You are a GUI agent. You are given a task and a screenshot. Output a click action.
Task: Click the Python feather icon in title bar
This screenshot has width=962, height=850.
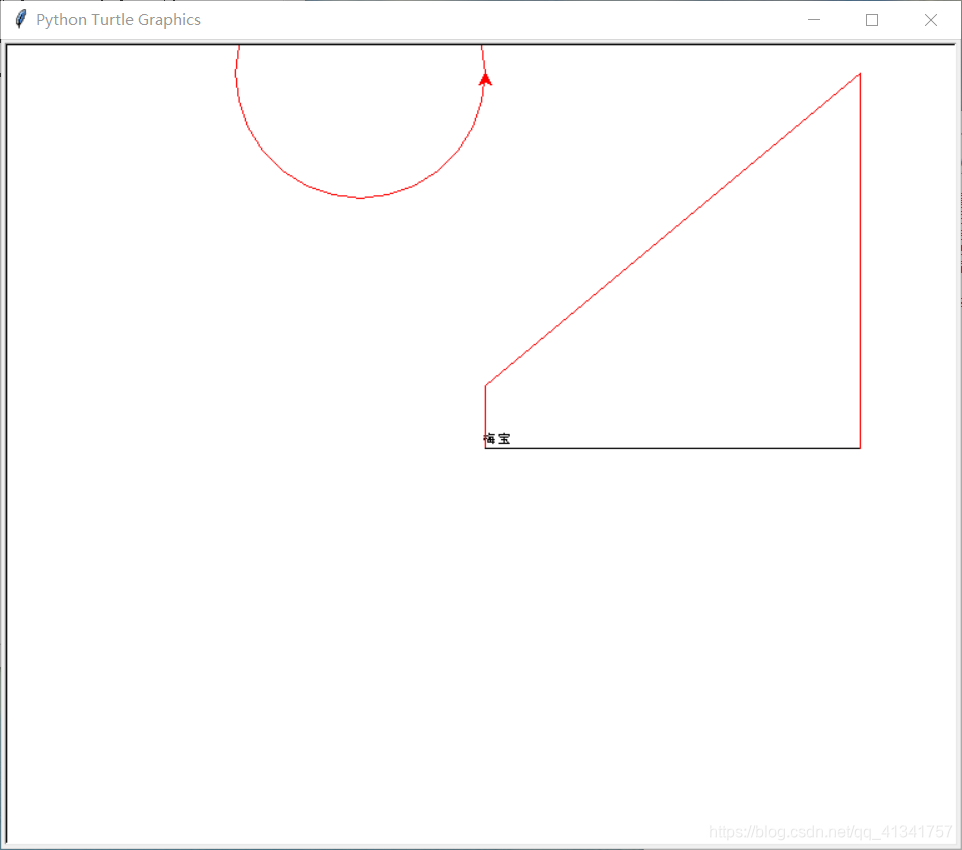[x=21, y=19]
